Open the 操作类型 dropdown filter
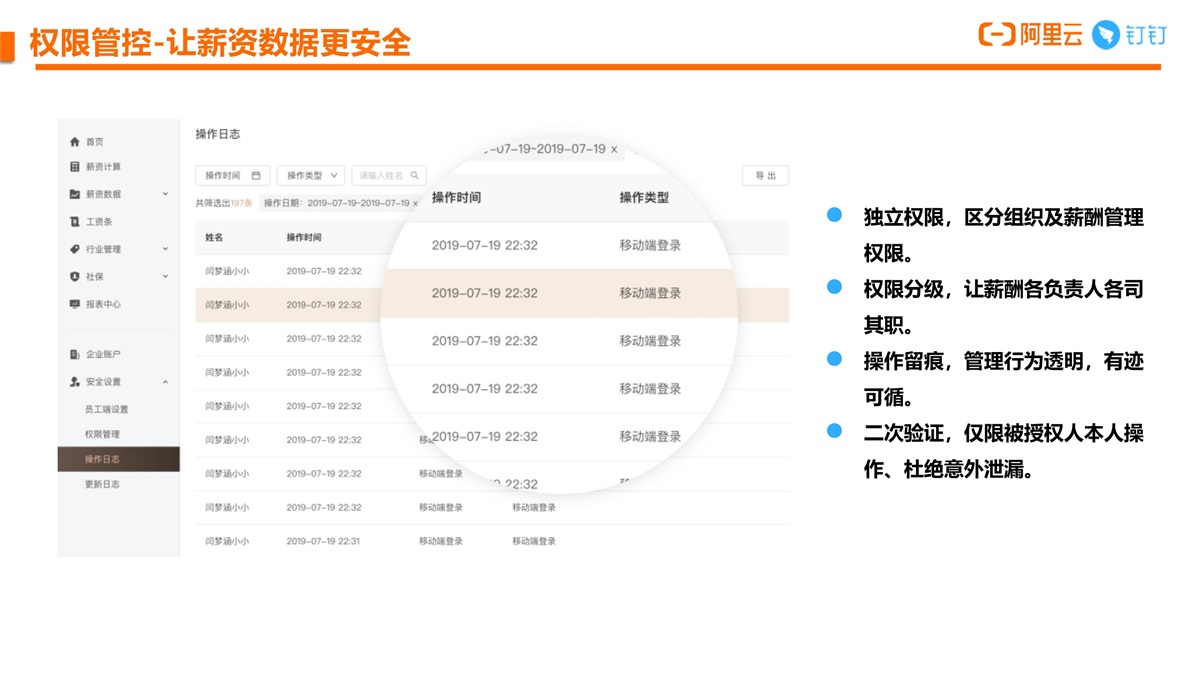This screenshot has width=1200, height=675. [311, 176]
